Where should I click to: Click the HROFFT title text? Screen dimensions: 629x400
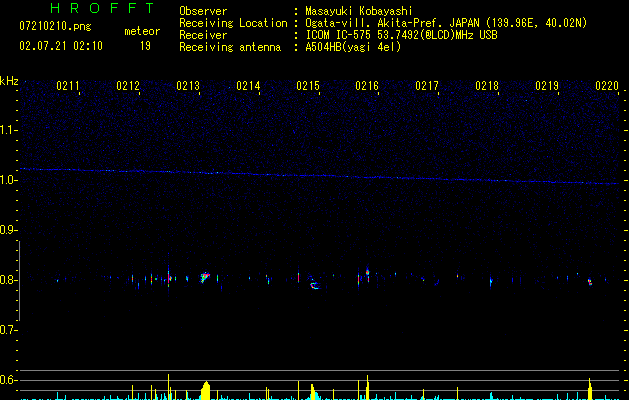pos(102,8)
